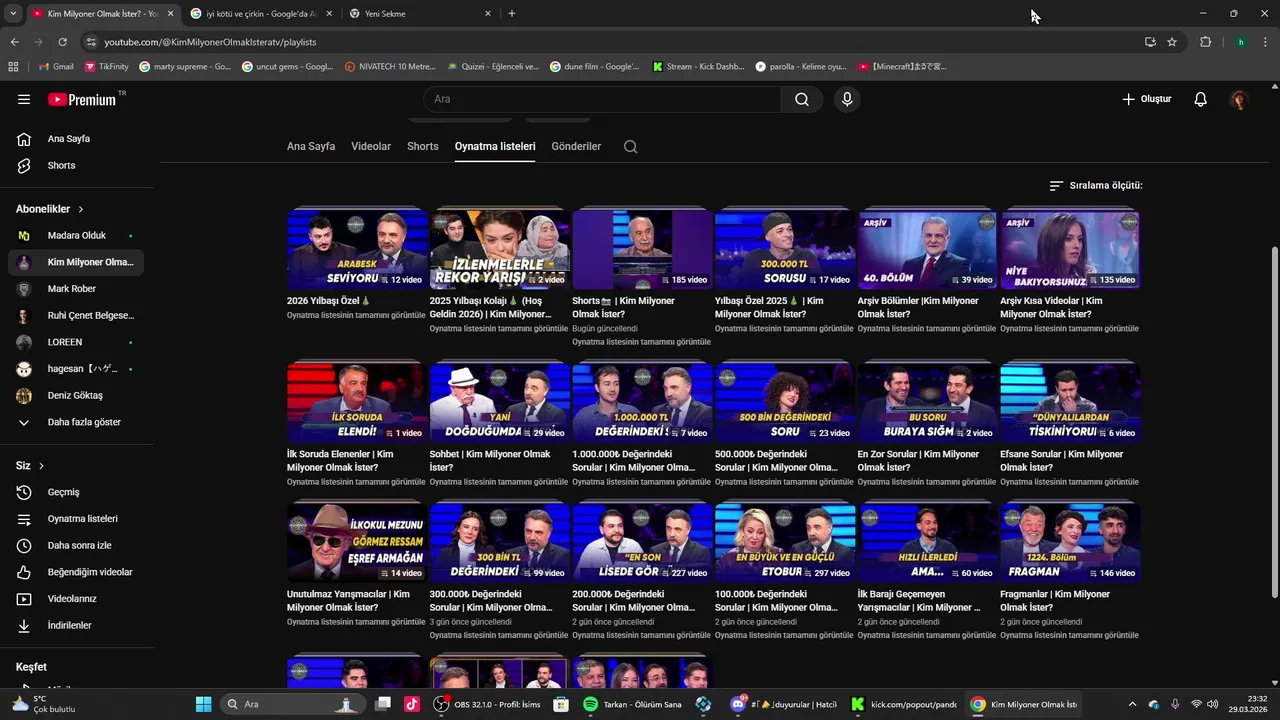Viewport: 1280px width, 720px height.
Task: Switch to channel Ana Sayfa tab
Action: pos(311,146)
